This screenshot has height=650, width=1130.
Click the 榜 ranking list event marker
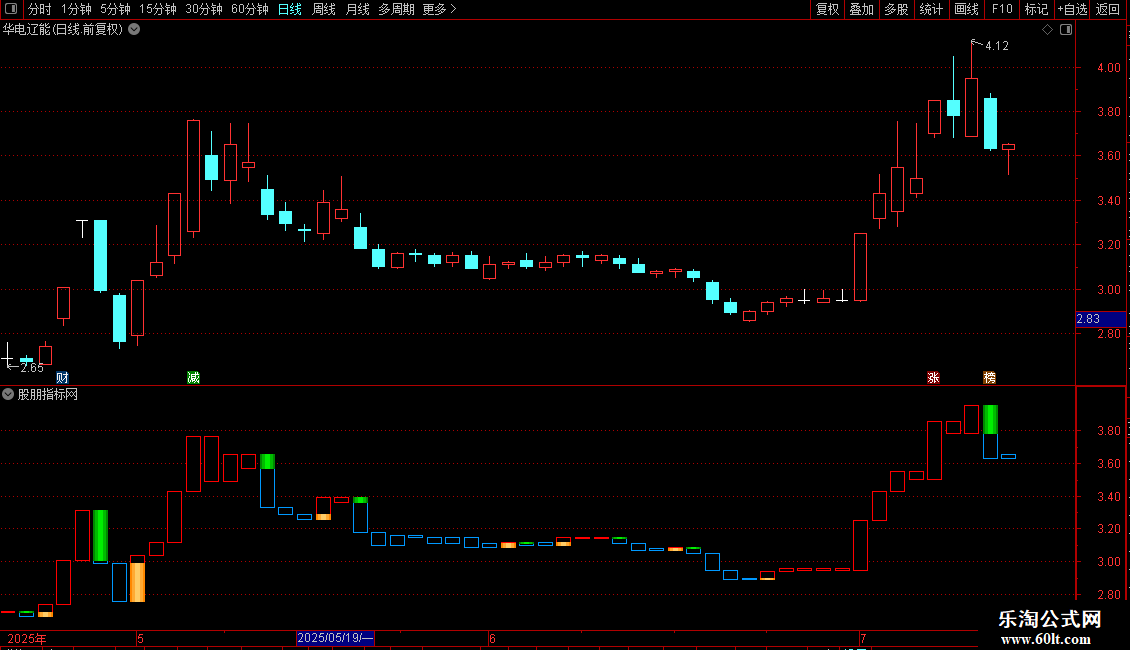click(989, 378)
